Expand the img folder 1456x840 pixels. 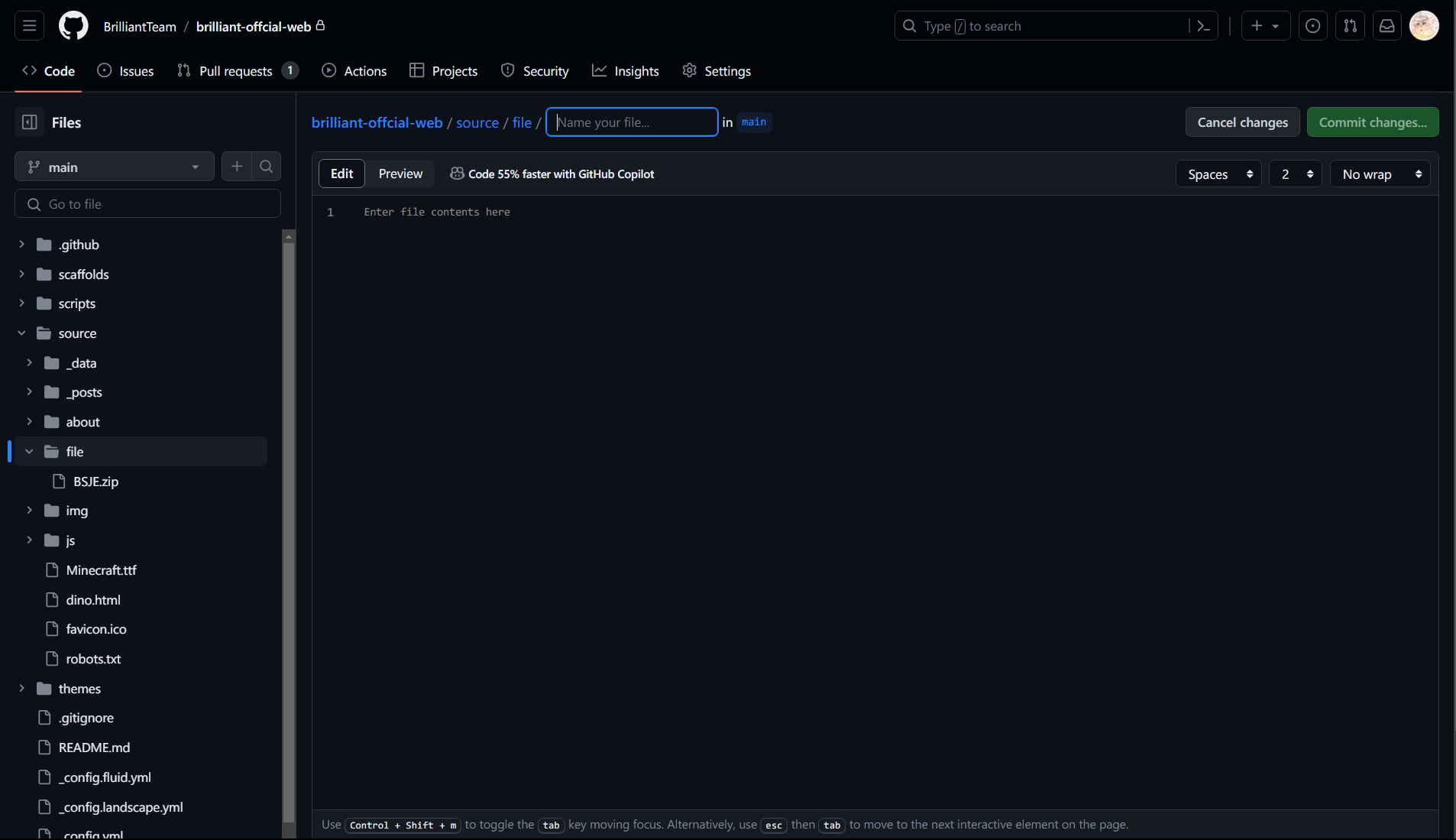tap(29, 511)
